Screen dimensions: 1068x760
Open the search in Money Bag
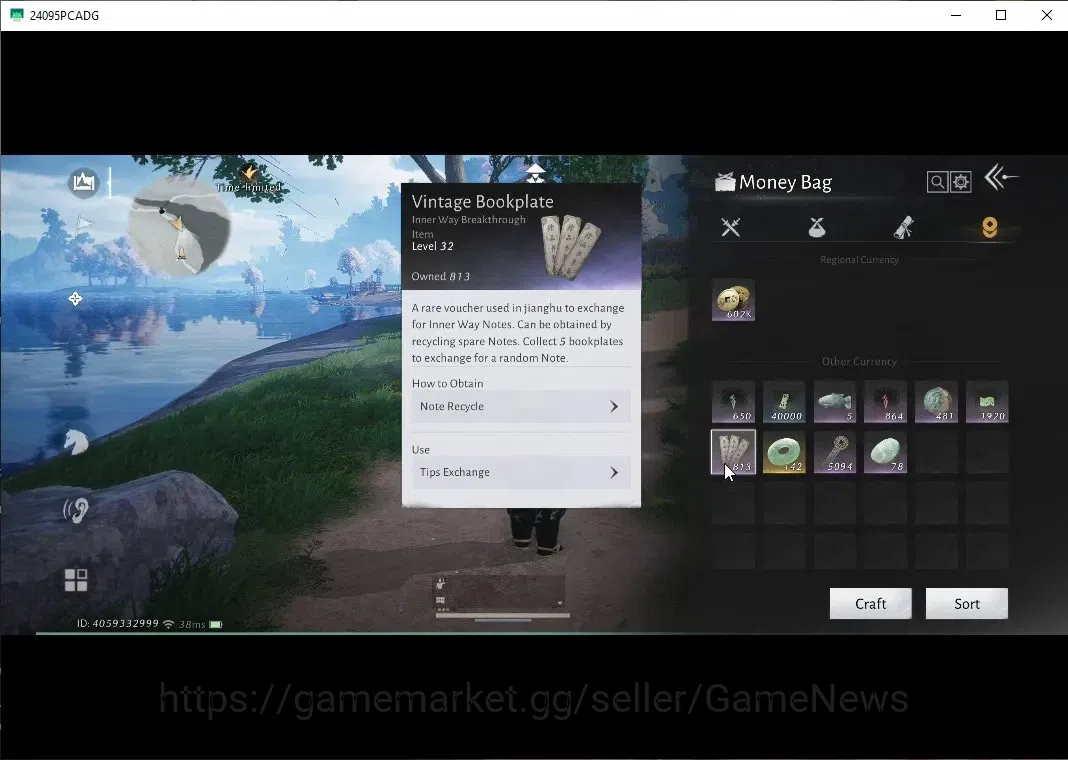pyautogui.click(x=937, y=182)
